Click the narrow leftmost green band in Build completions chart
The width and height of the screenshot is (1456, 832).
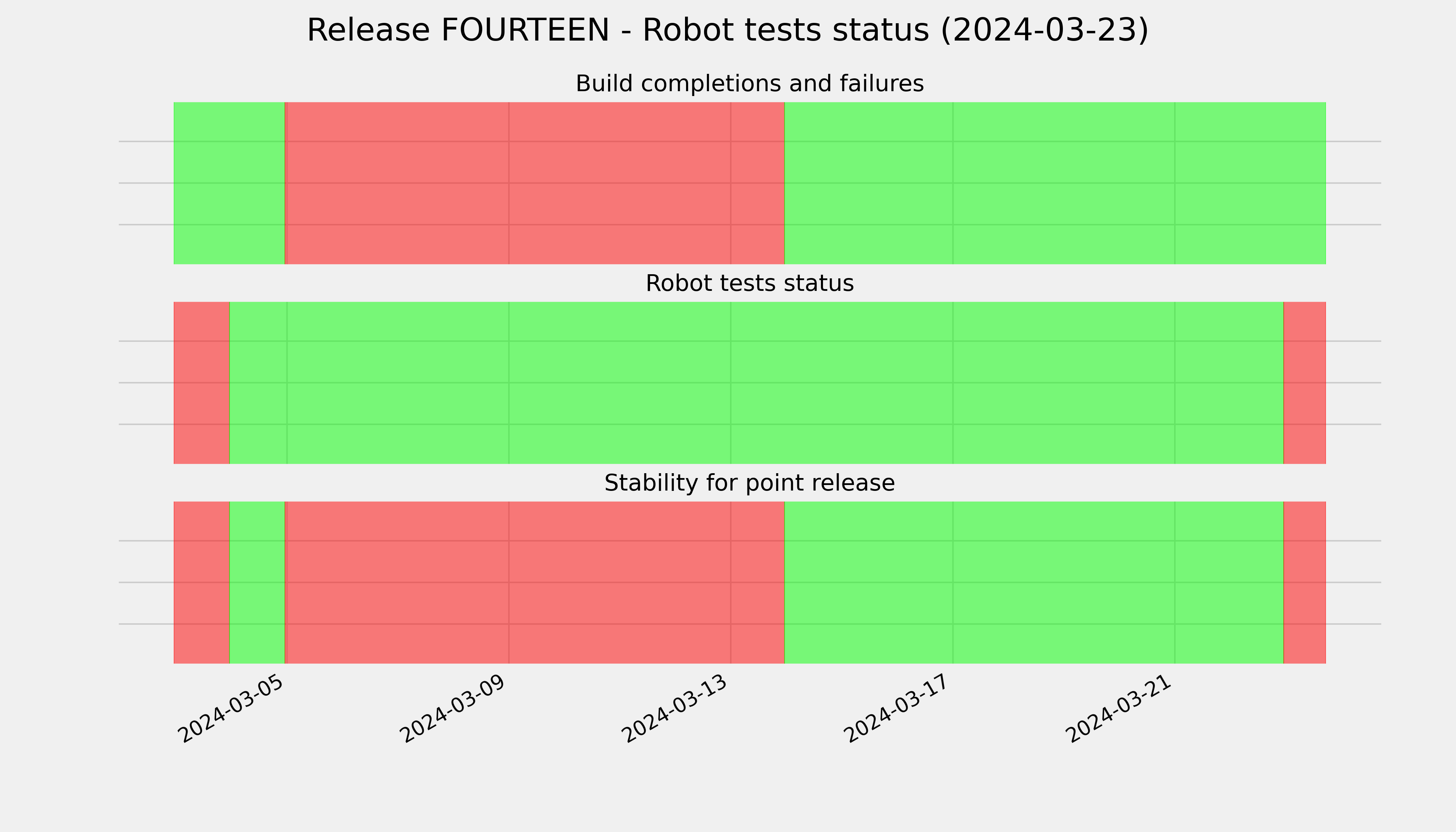[x=229, y=183]
